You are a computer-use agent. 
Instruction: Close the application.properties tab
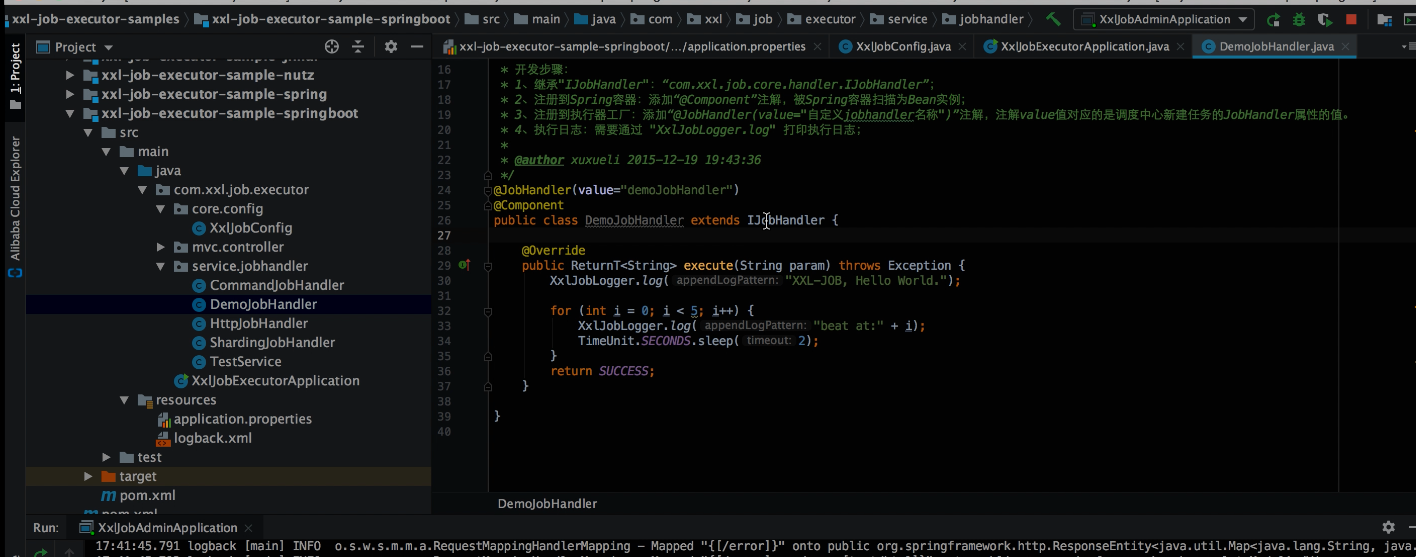(815, 47)
